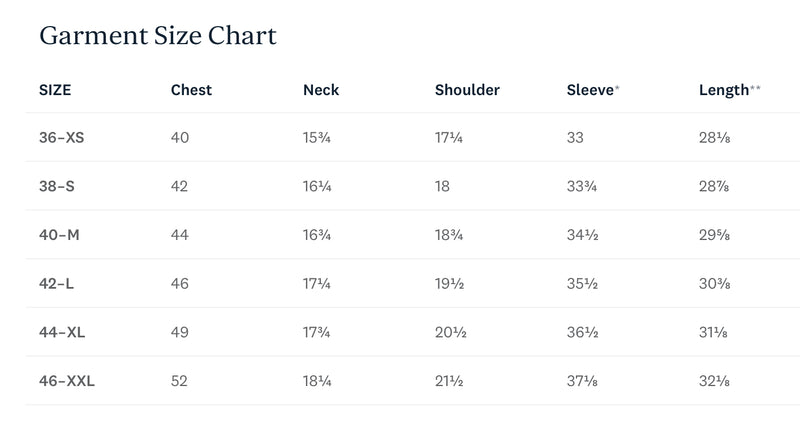Screen dimensions: 800x437
Task: Select the 46–XXL size row label
Action: 67,381
